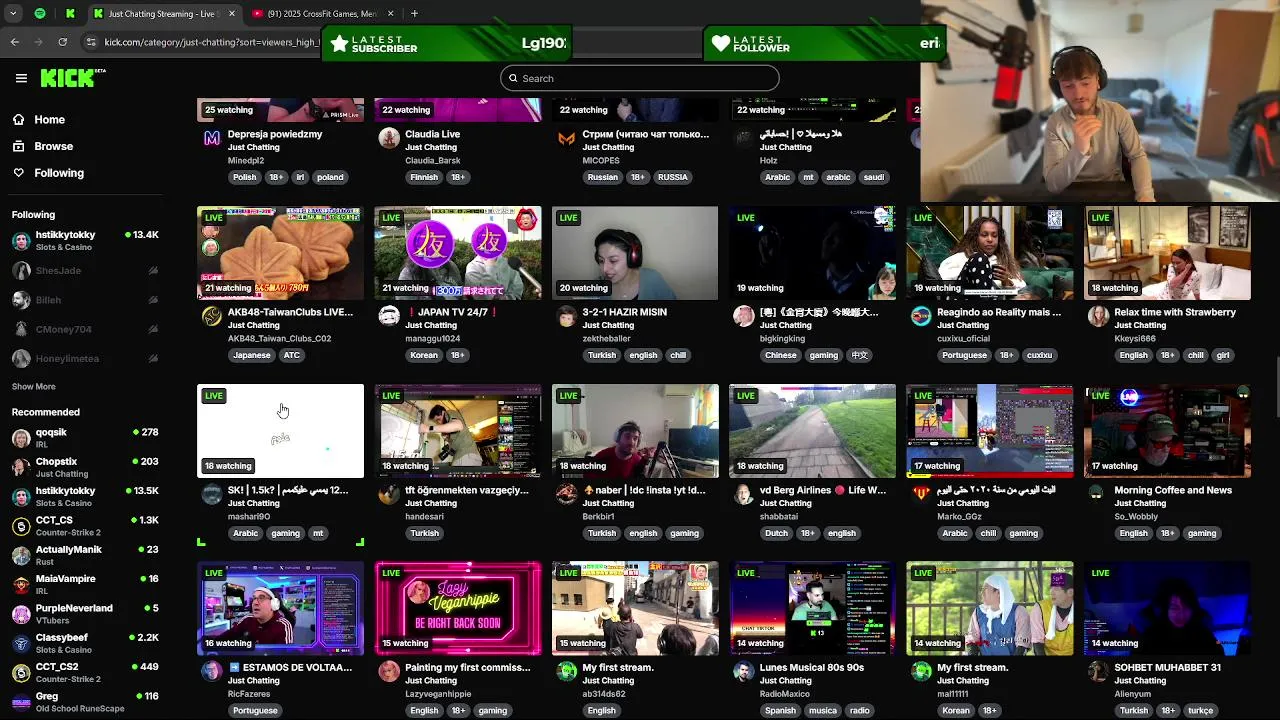Viewport: 1280px width, 720px height.
Task: Click managgu1024 channel avatar
Action: (x=389, y=317)
